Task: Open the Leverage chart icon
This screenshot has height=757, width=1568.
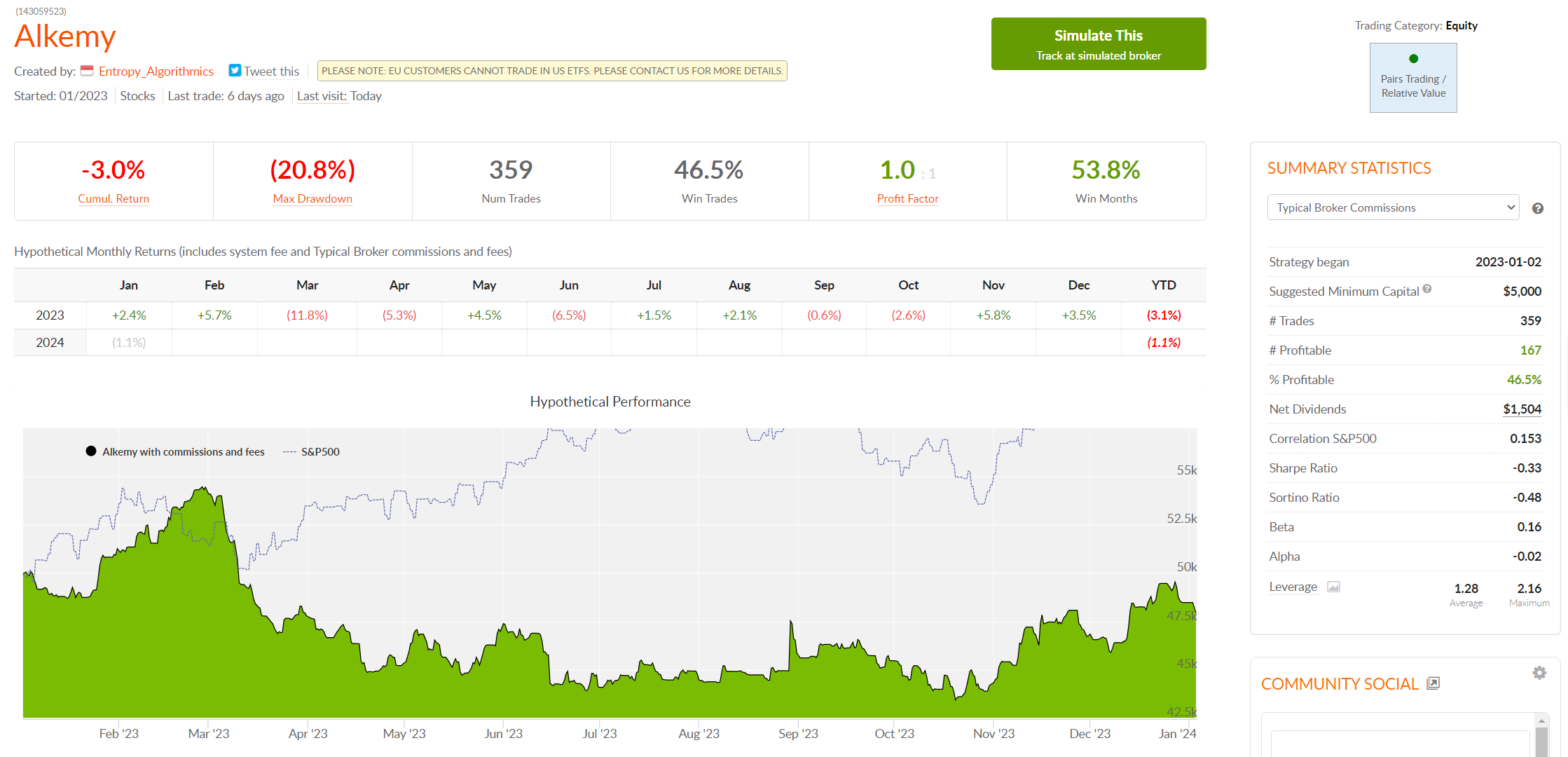Action: point(1334,587)
